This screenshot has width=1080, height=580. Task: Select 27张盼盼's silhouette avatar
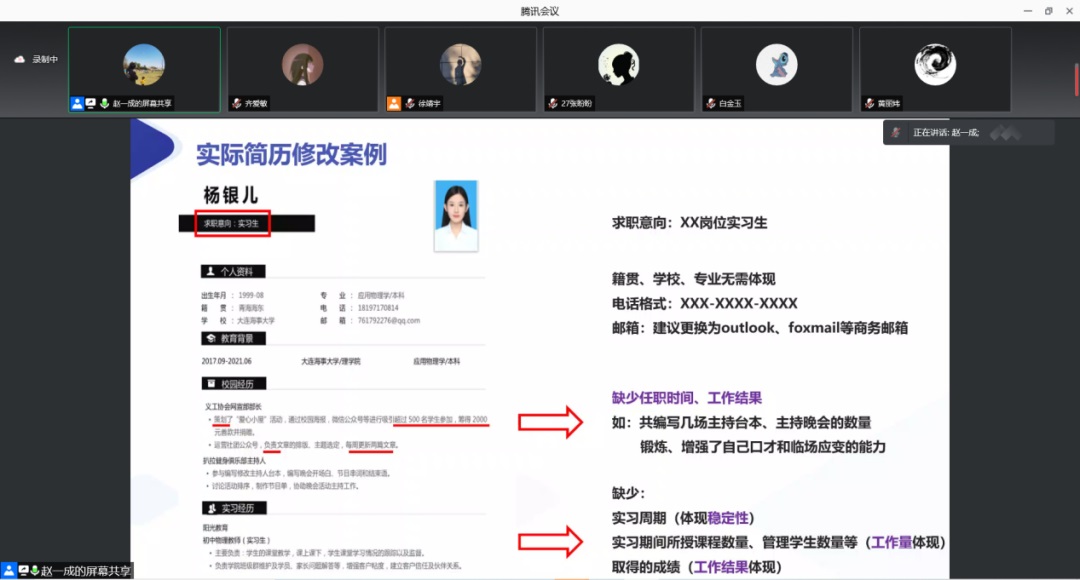(618, 65)
